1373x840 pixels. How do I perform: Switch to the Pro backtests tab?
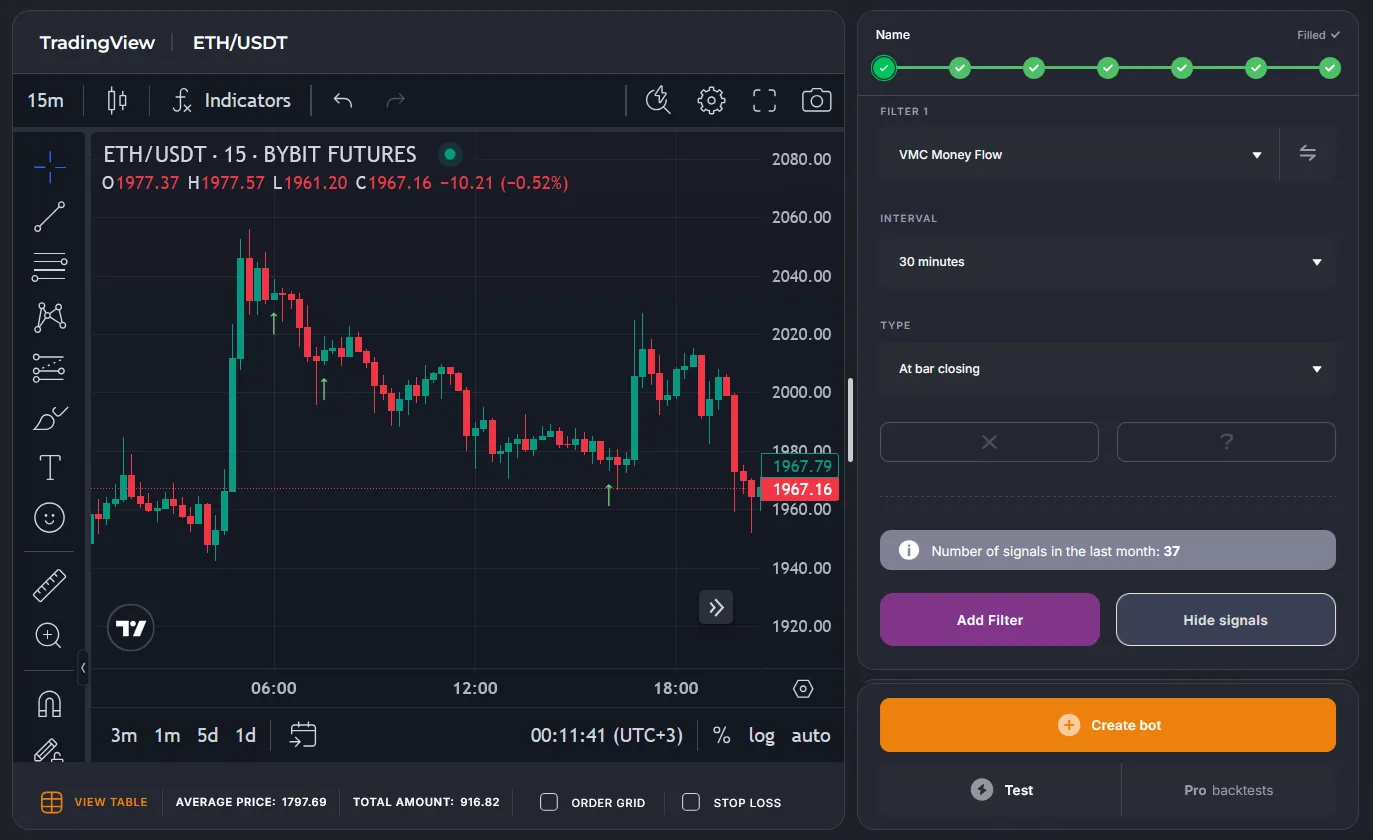click(1228, 790)
